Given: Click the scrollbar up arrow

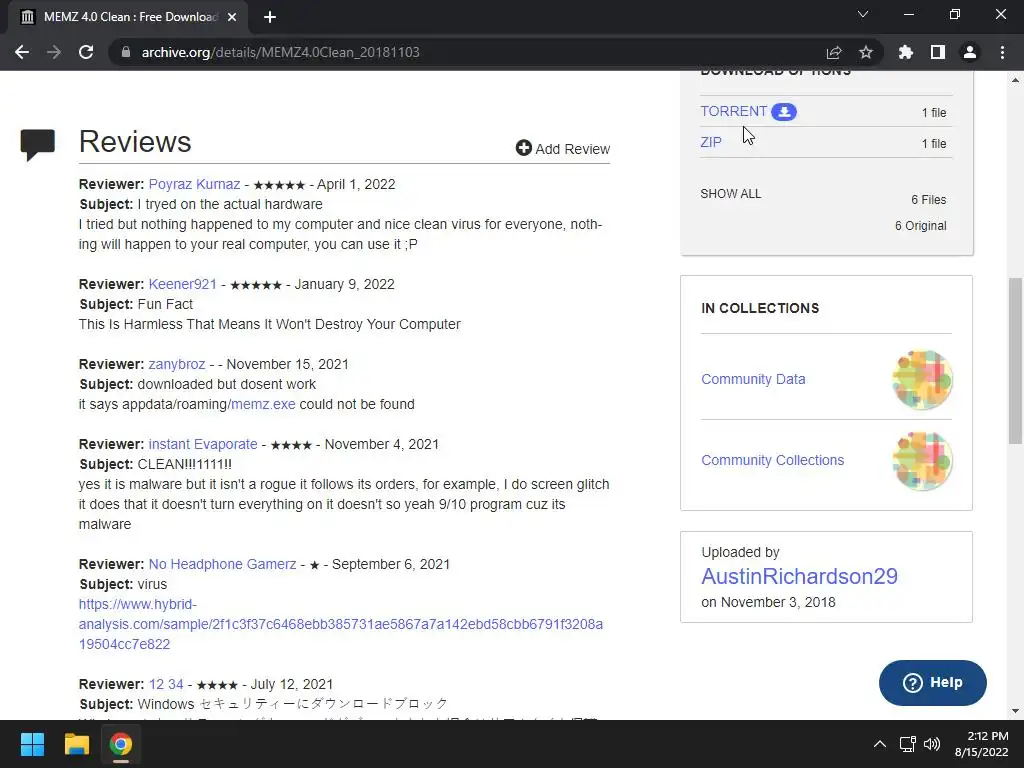Looking at the screenshot, I should [x=1015, y=80].
